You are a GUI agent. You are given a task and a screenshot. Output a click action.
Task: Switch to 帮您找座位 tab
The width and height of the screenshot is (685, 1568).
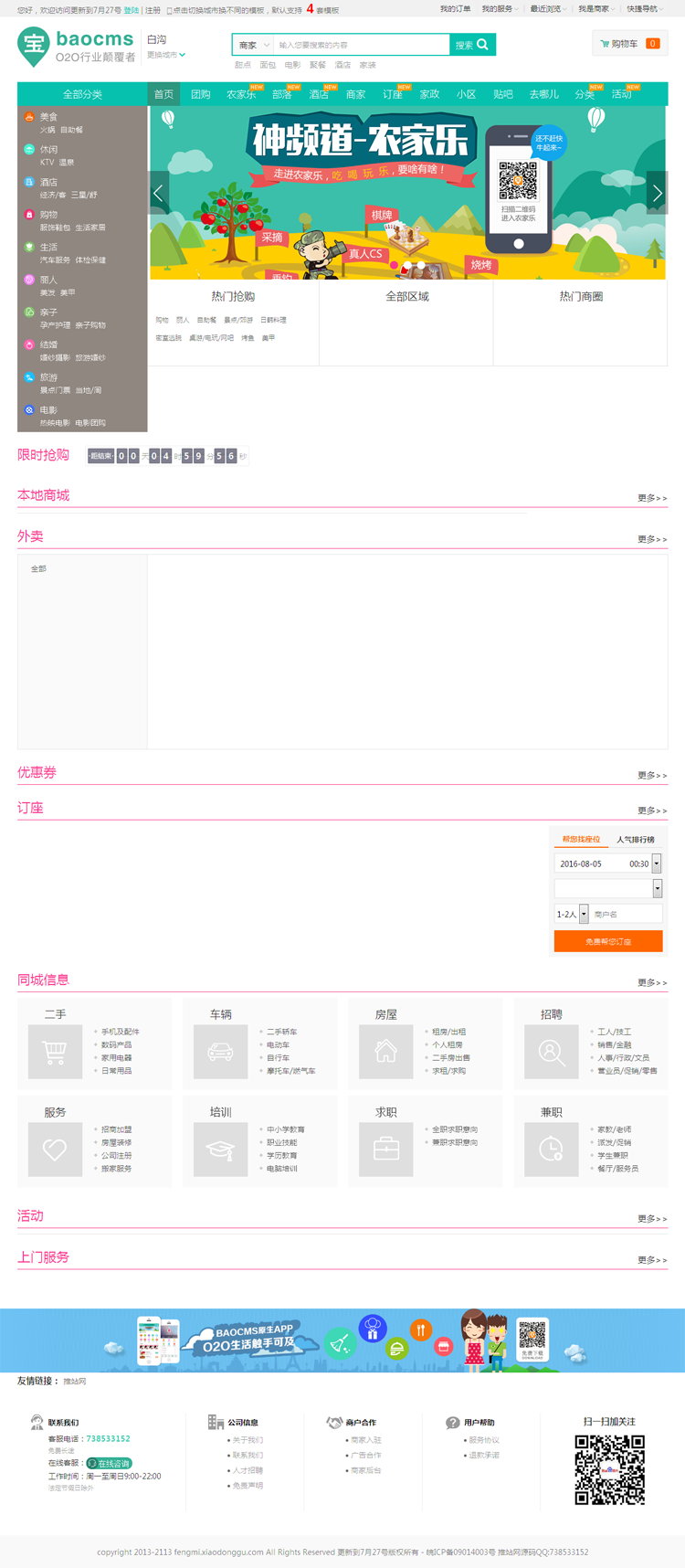pyautogui.click(x=581, y=840)
